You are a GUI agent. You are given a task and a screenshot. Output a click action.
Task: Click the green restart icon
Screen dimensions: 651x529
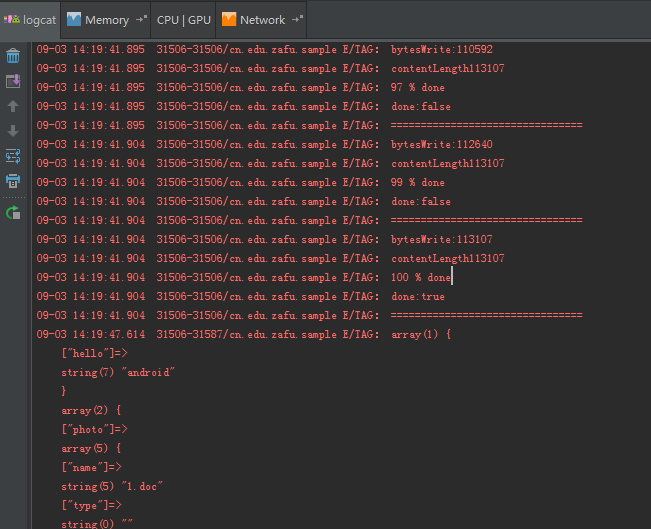pyautogui.click(x=13, y=213)
